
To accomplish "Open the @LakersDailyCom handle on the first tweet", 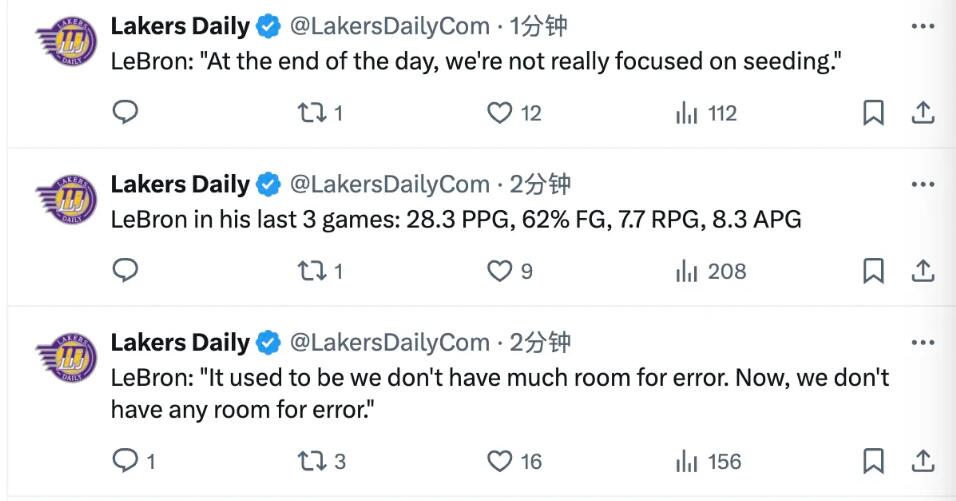I will (390, 26).
